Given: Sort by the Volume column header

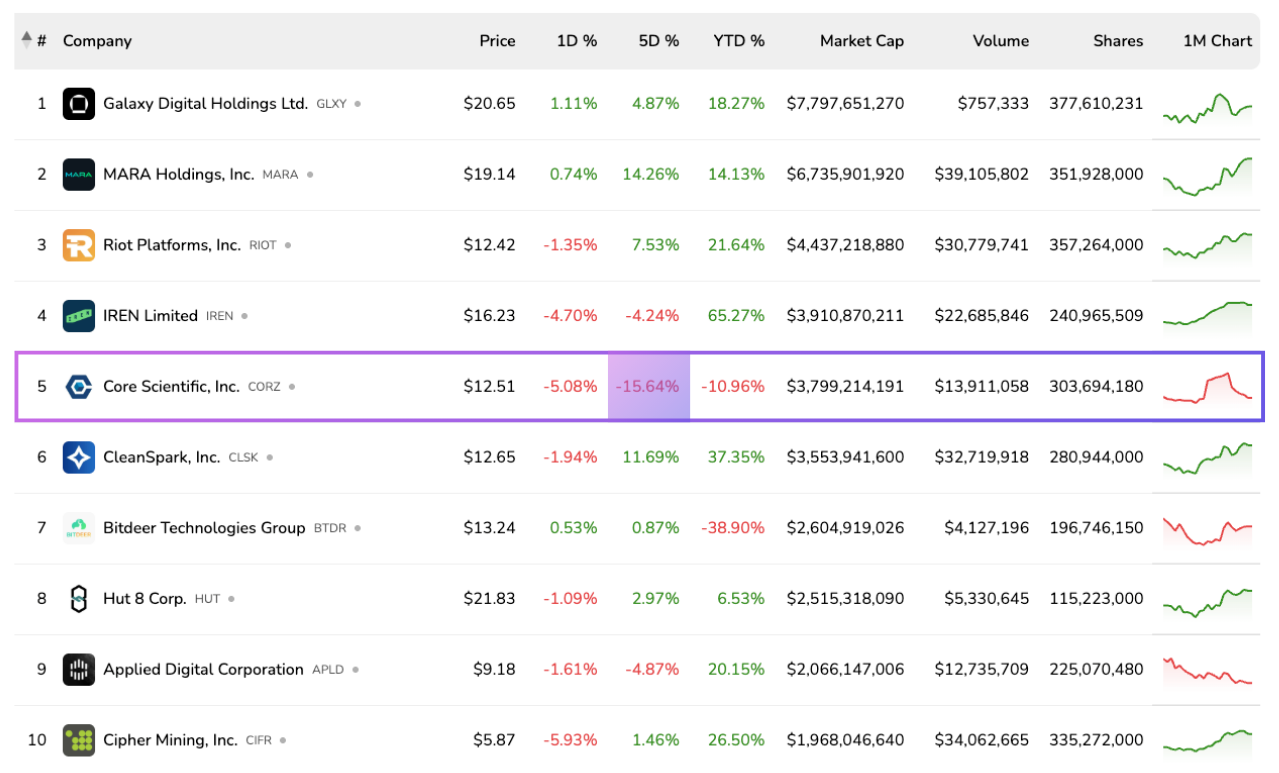Looking at the screenshot, I should [x=1000, y=41].
